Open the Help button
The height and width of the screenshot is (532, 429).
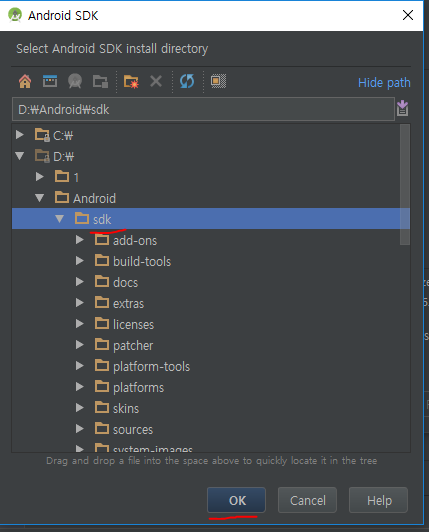click(x=379, y=500)
